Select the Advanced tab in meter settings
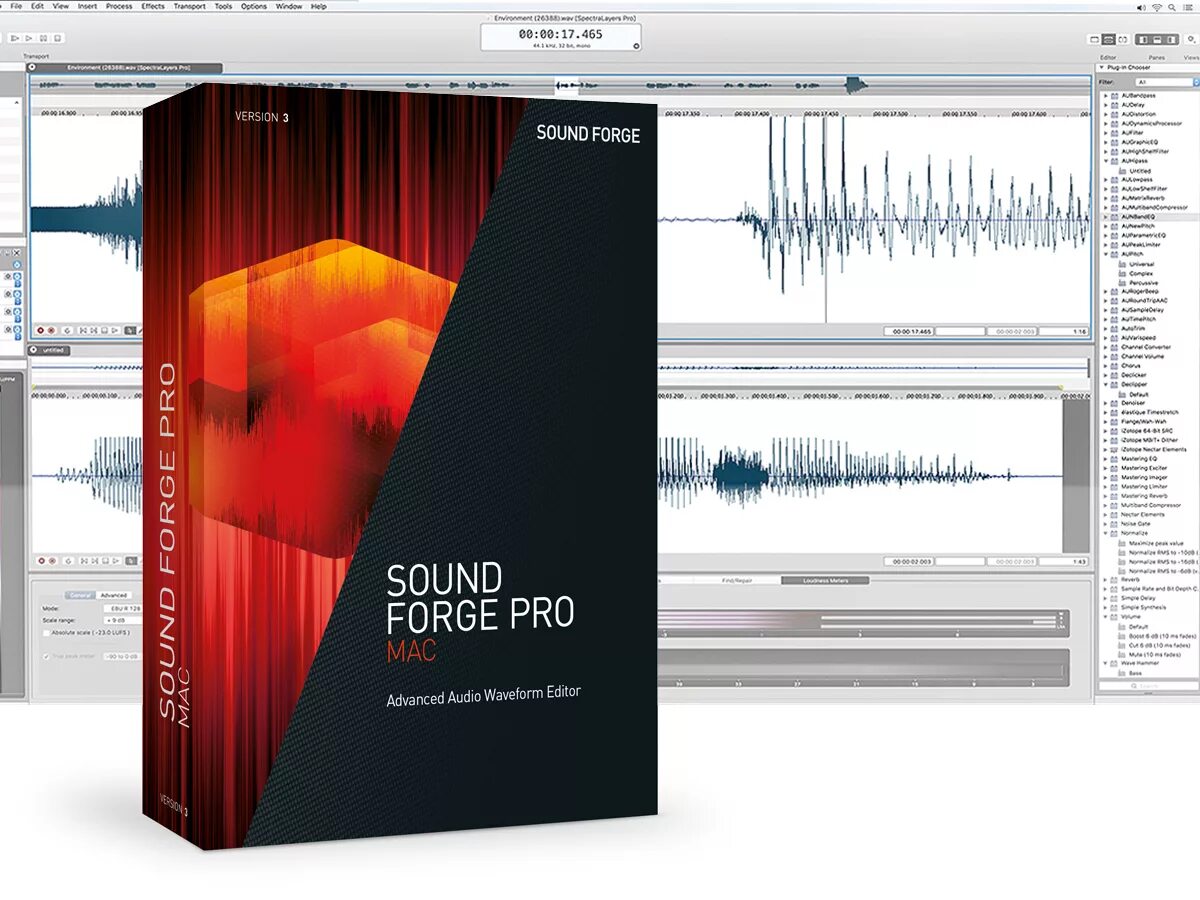1200x900 pixels. (x=113, y=595)
